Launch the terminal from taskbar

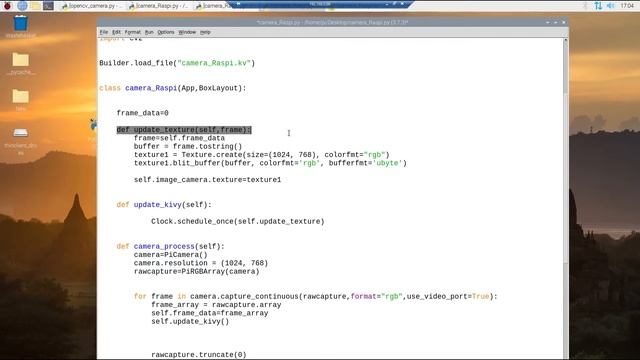point(49,6)
